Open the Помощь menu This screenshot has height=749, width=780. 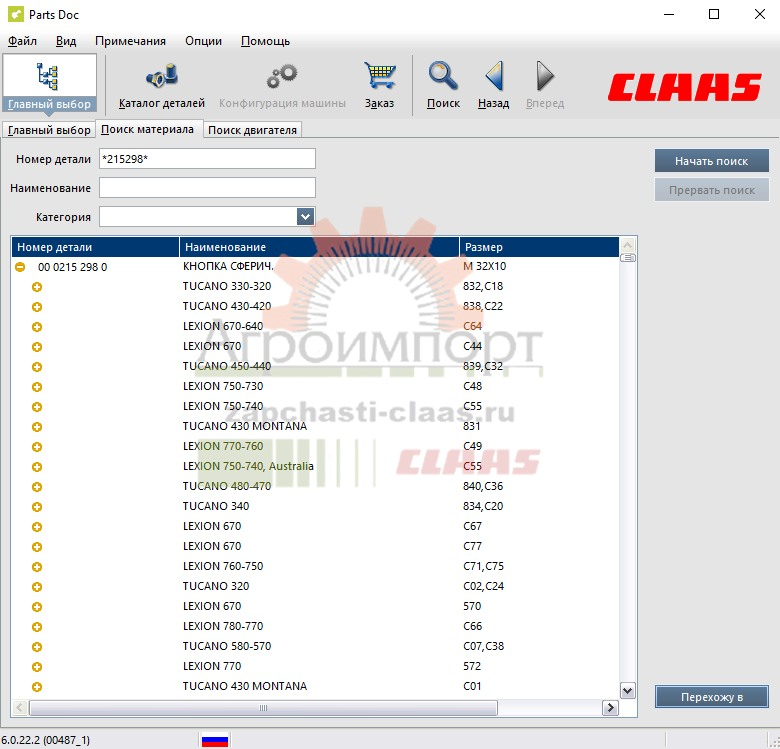265,41
